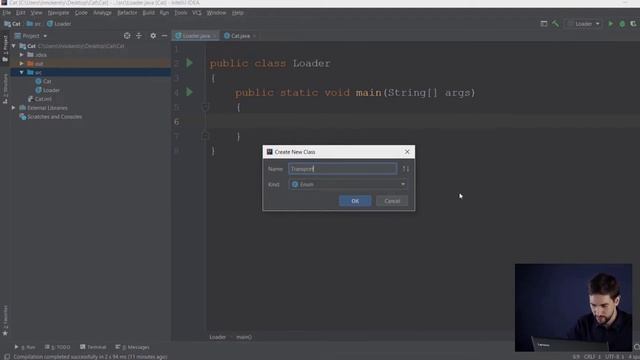Open the Project side tool window tab
The height and width of the screenshot is (360, 640).
(x=5, y=48)
